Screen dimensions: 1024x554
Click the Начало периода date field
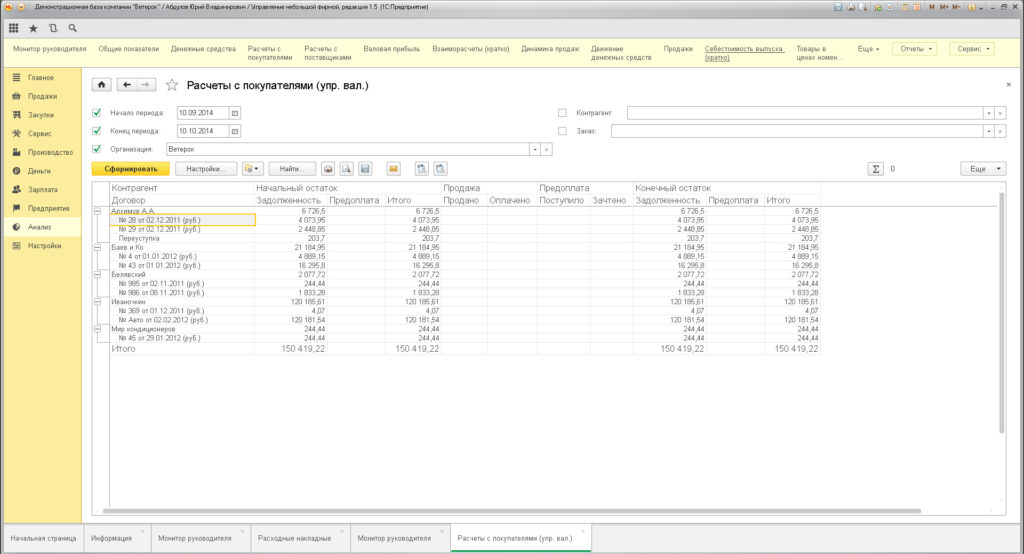point(202,113)
